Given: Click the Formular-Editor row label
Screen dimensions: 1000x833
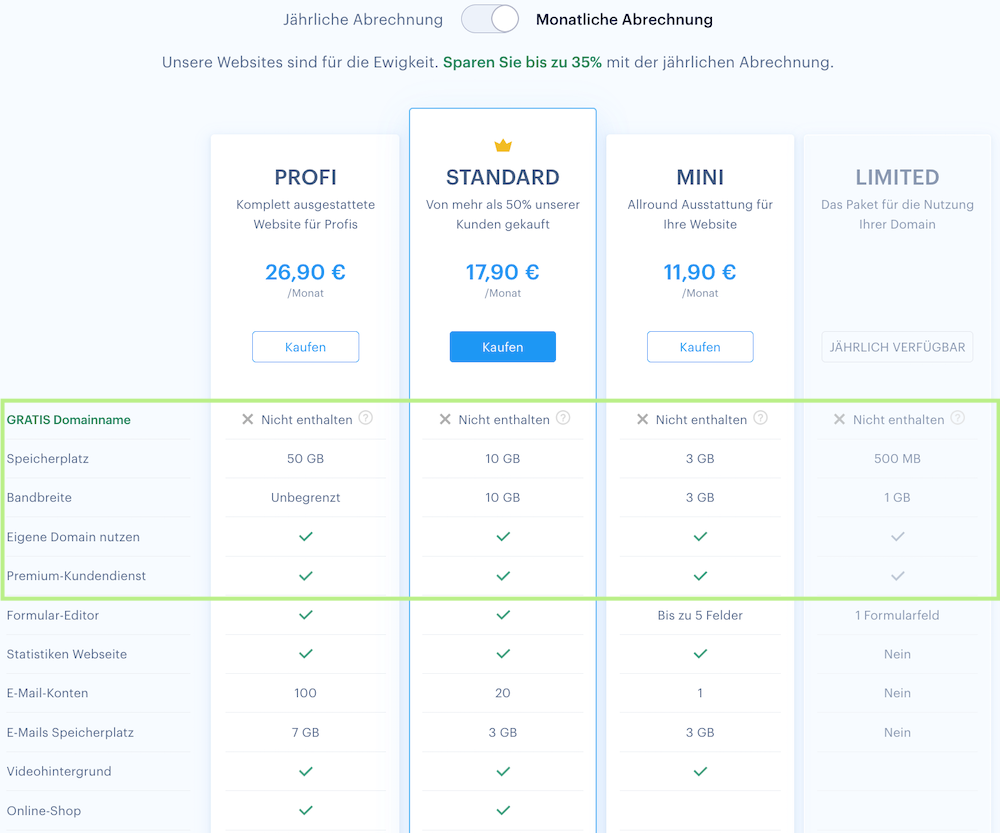Looking at the screenshot, I should pos(53,616).
